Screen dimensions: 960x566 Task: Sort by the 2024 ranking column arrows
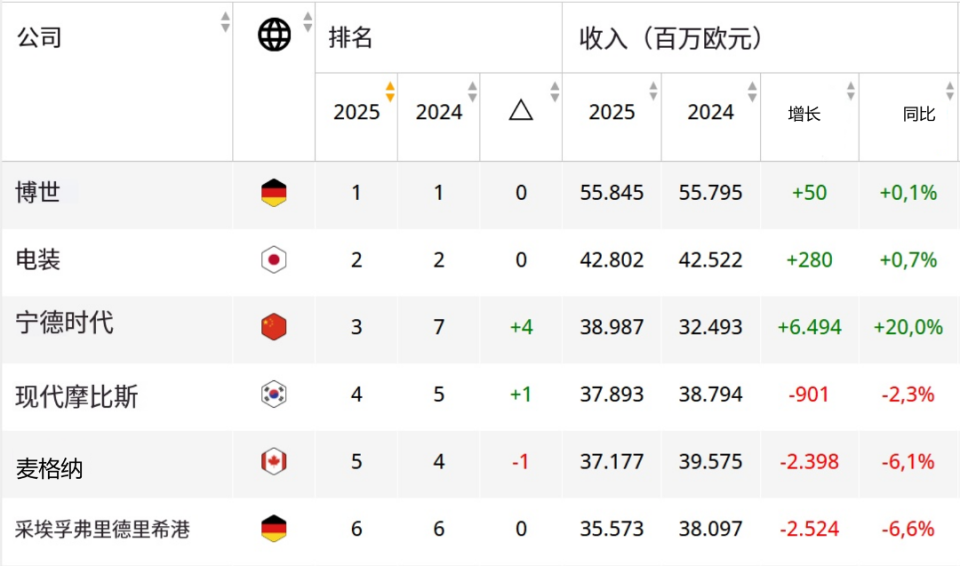pyautogui.click(x=472, y=91)
